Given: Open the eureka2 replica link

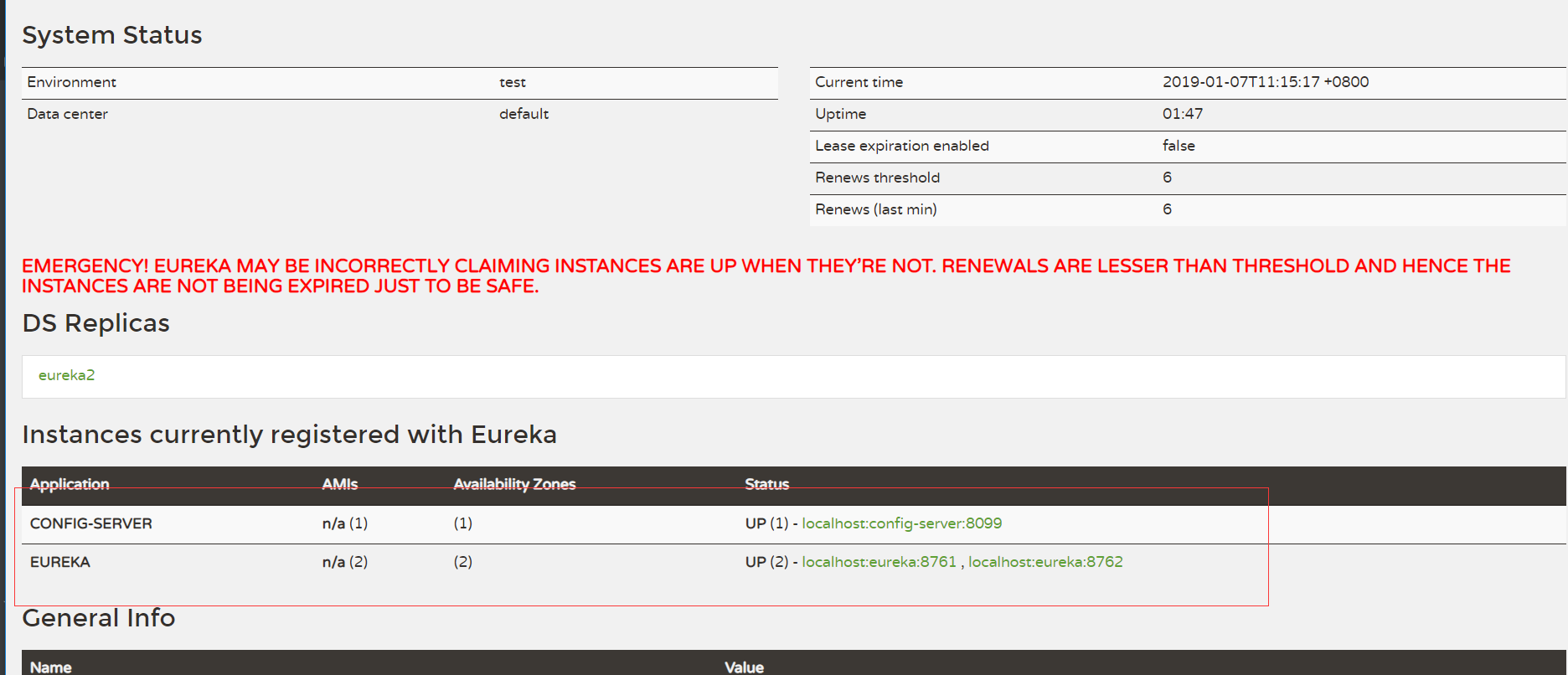Looking at the screenshot, I should 66,375.
